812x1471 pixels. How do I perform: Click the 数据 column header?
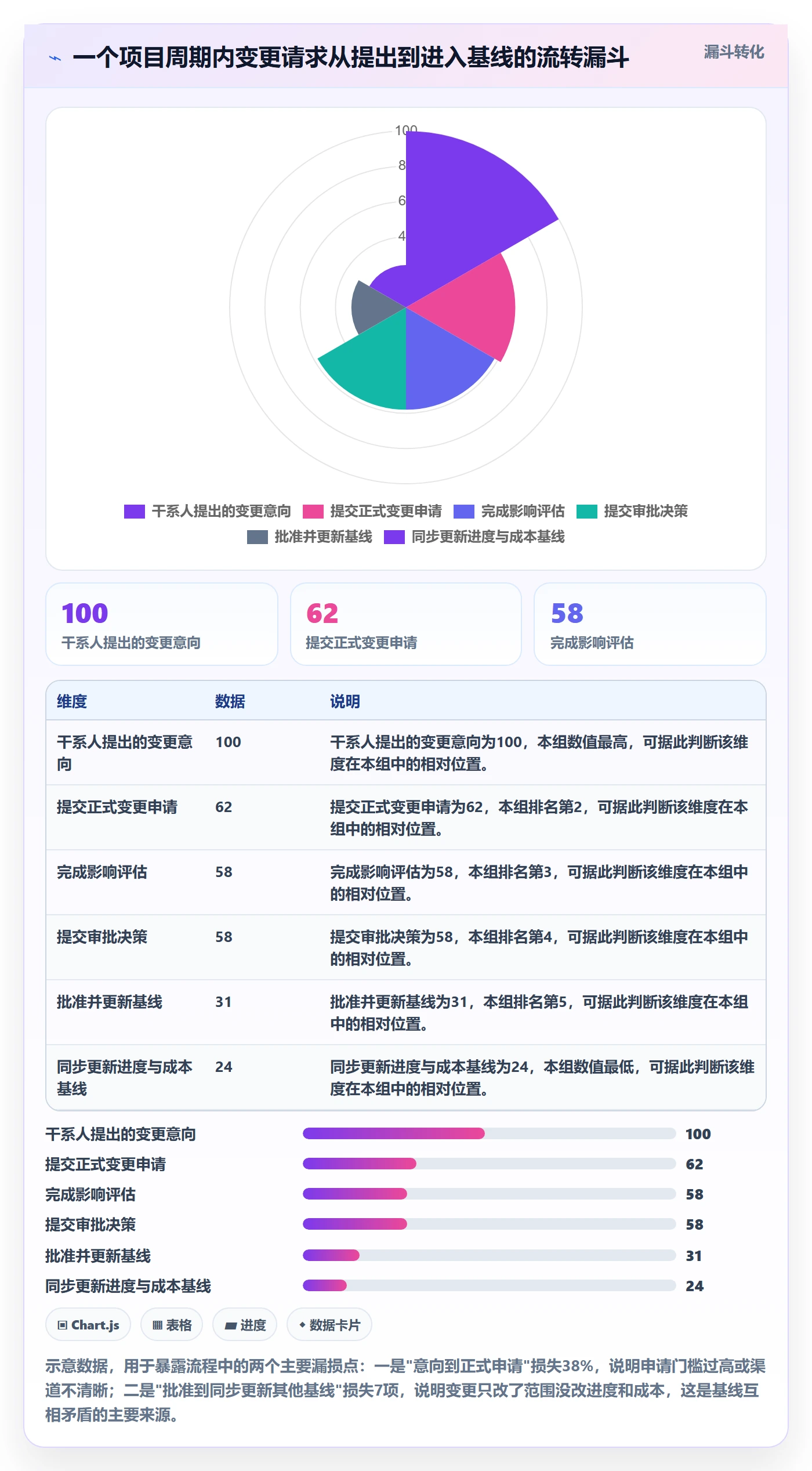[x=230, y=701]
